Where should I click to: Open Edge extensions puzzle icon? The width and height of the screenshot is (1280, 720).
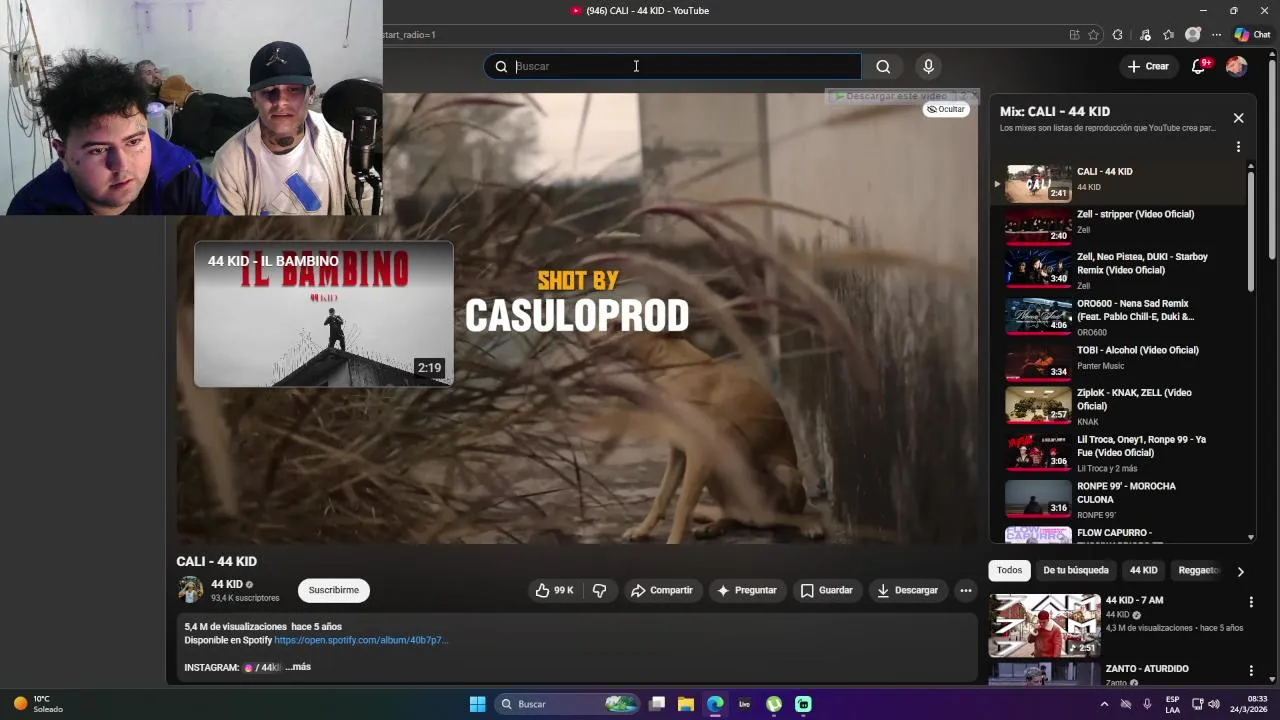(1118, 35)
